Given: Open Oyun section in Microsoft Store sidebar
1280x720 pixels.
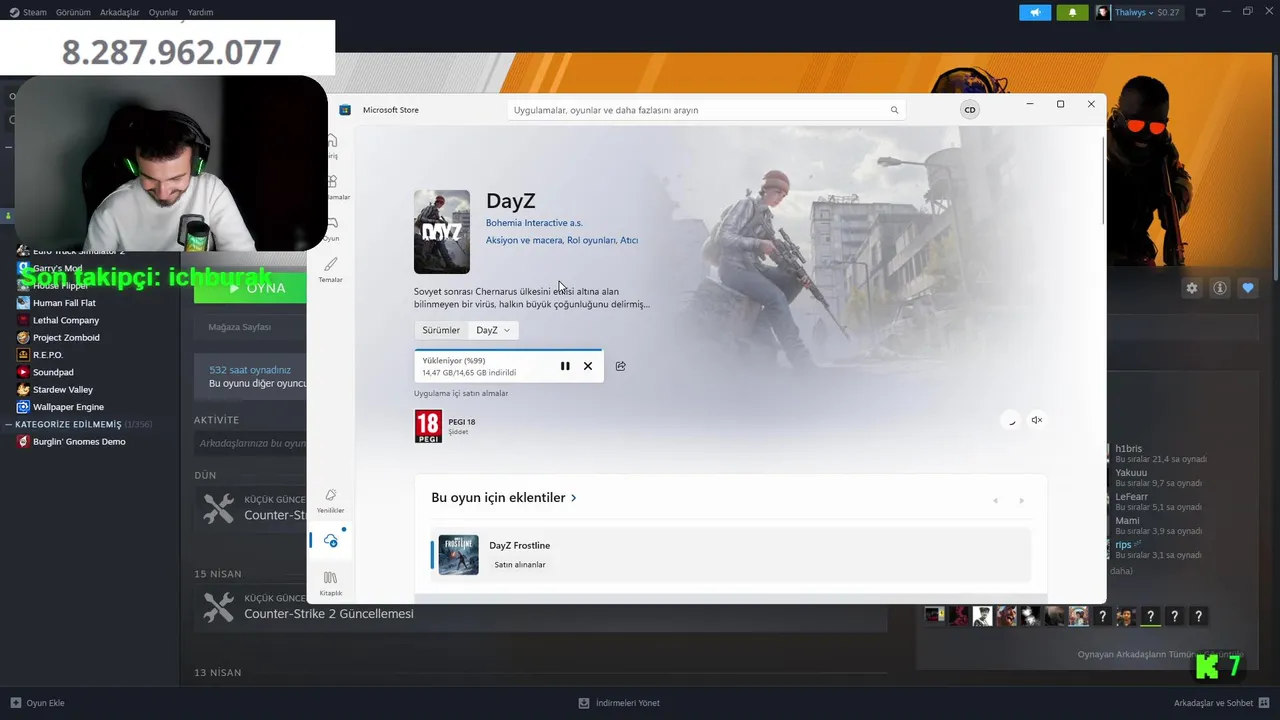Looking at the screenshot, I should click(331, 229).
